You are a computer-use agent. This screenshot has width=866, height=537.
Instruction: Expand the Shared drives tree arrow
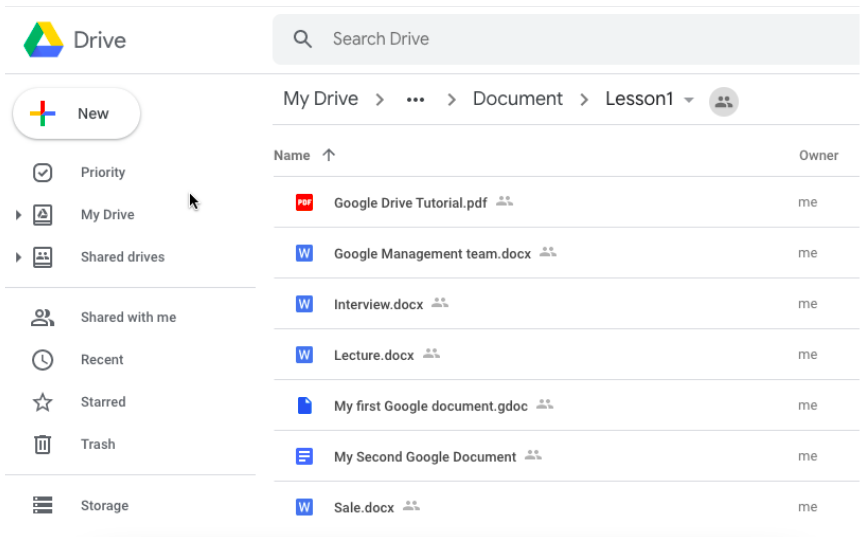pos(18,257)
